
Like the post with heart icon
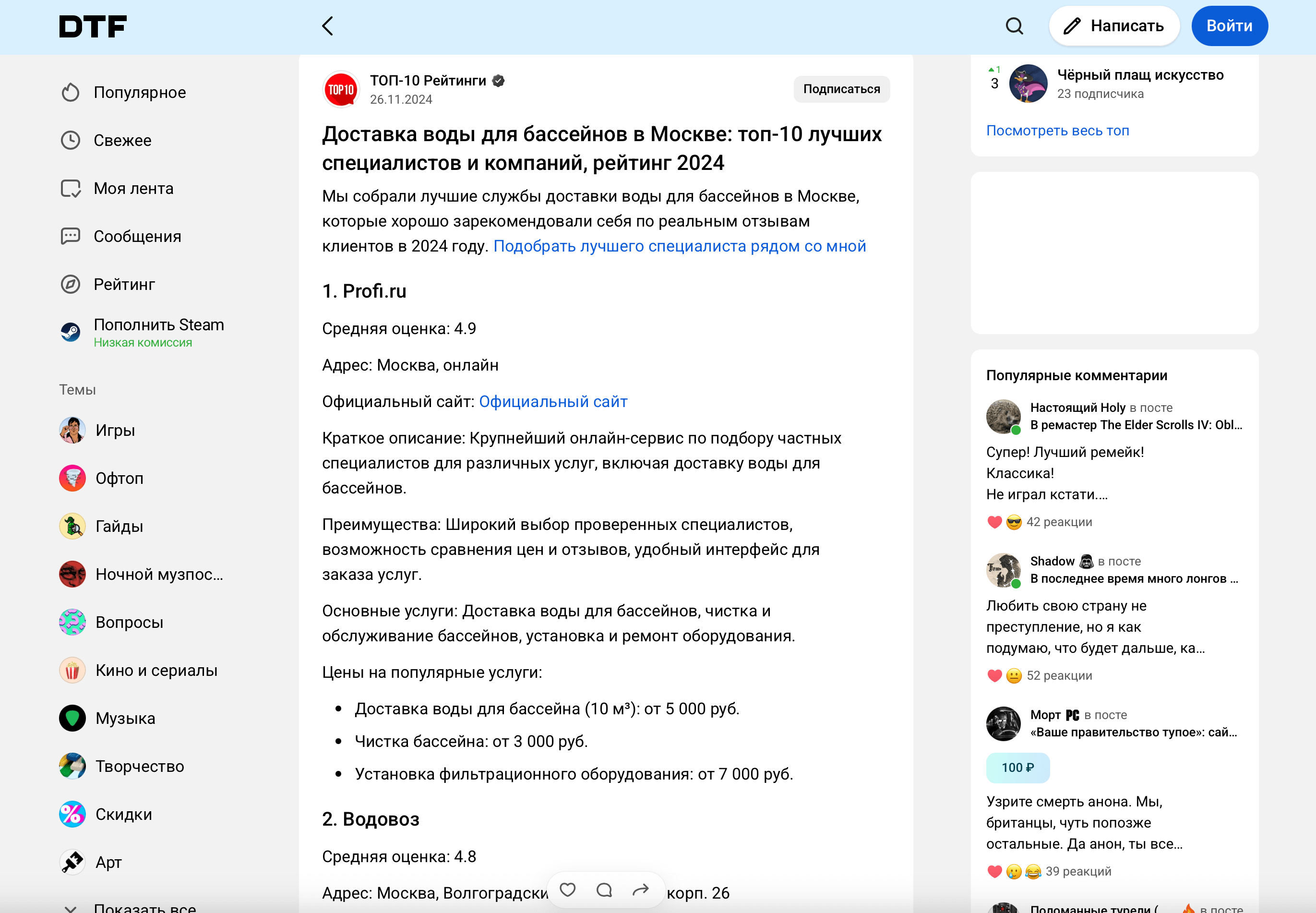coord(567,889)
